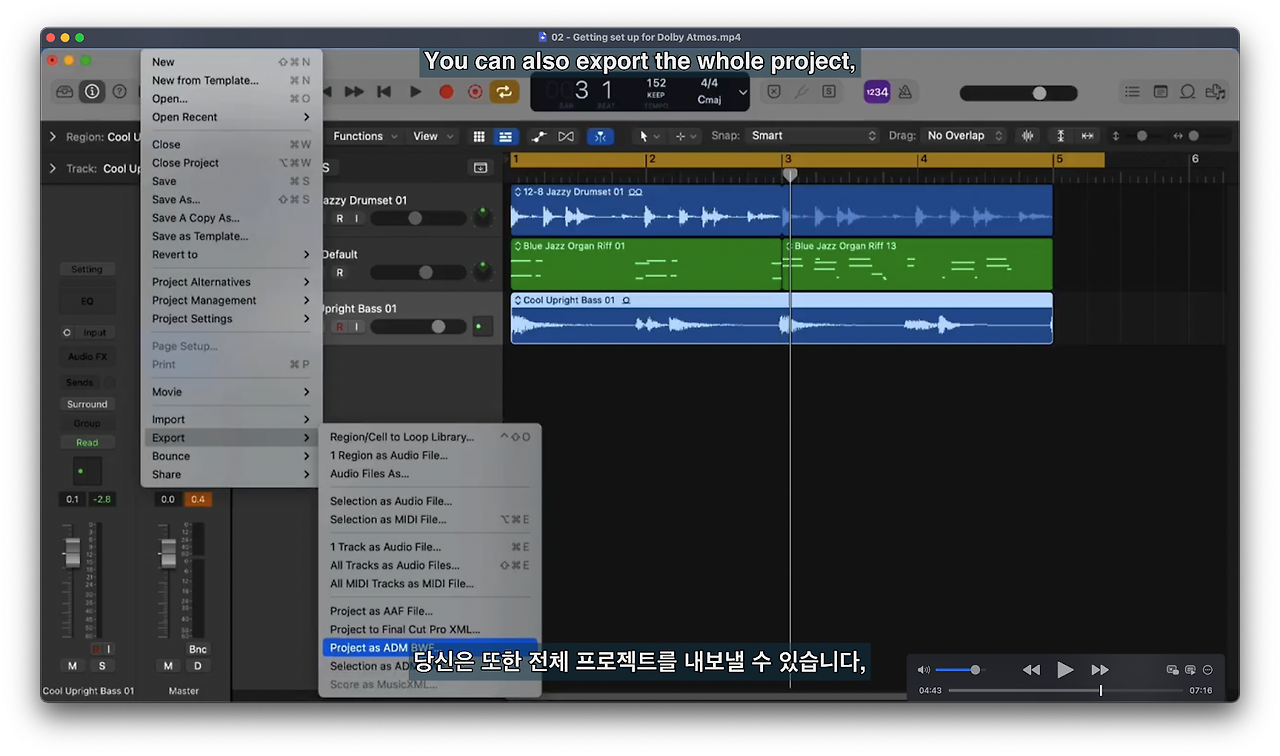Toggle the yellow Cycle button
This screenshot has height=756, width=1280.
click(x=504, y=91)
